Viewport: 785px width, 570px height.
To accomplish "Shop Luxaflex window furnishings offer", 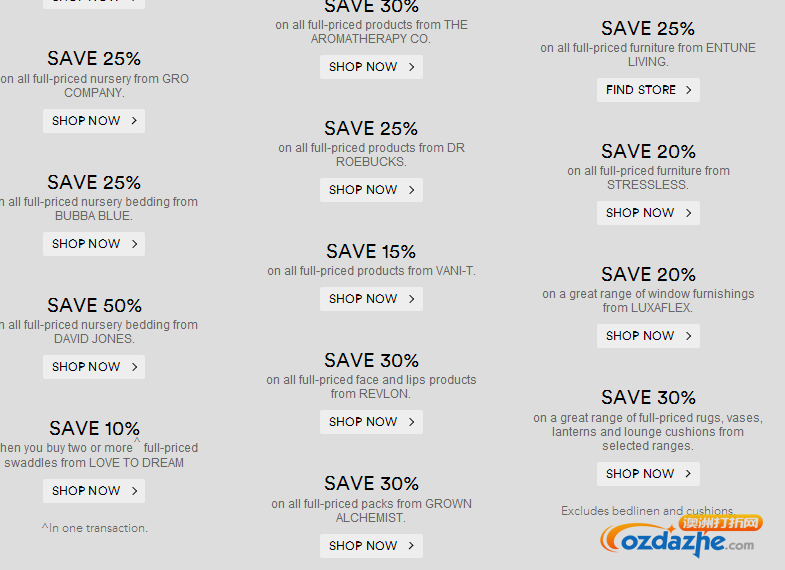I will click(648, 336).
